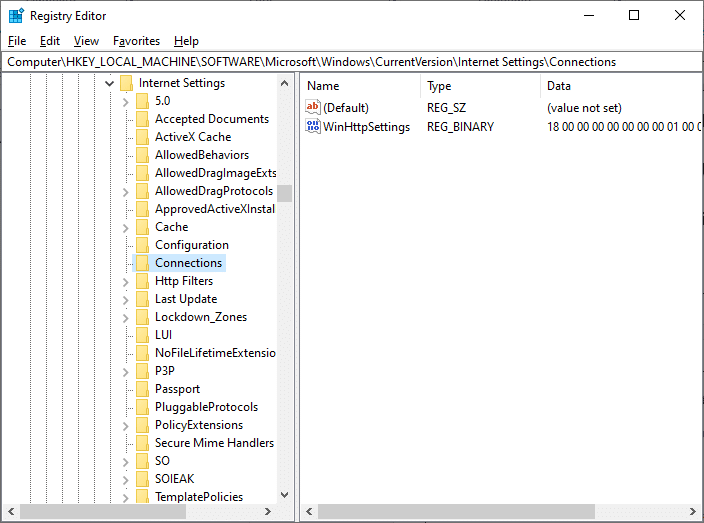
Task: Click the Passport folder icon
Action: [142, 389]
